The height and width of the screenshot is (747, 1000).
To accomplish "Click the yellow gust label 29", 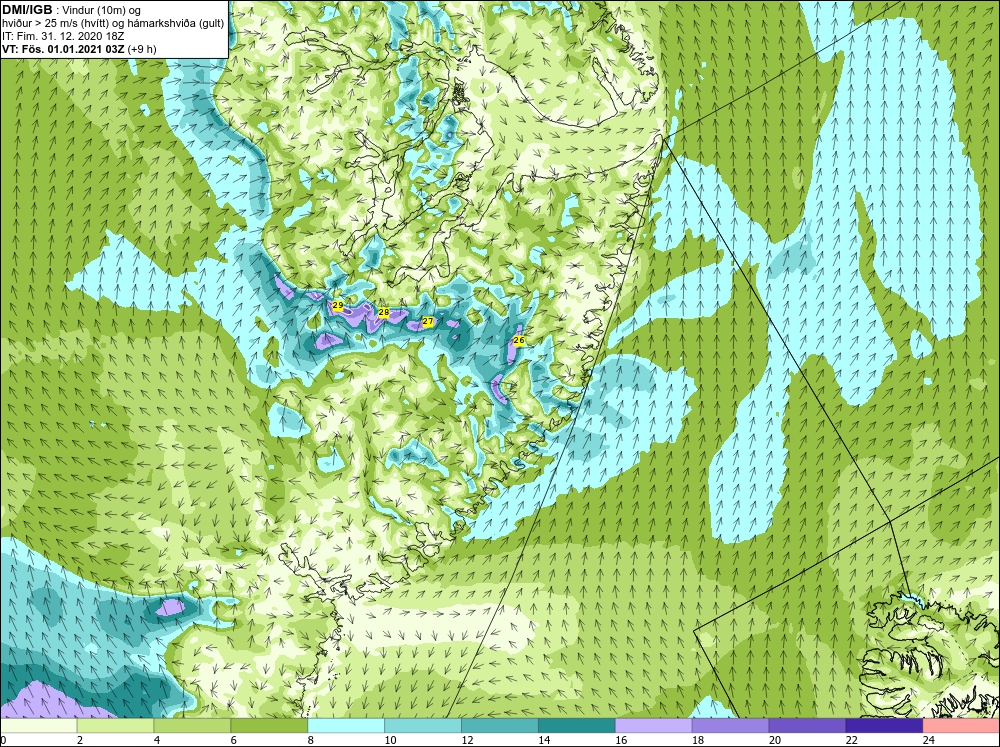I will pyautogui.click(x=338, y=306).
